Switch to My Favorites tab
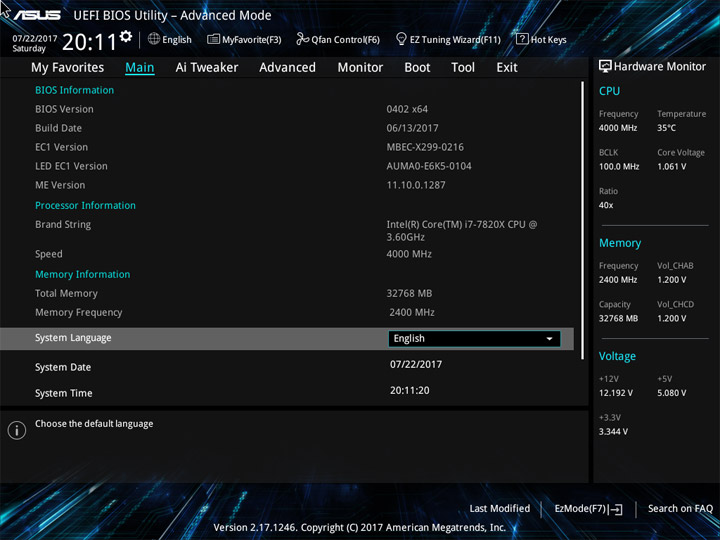The height and width of the screenshot is (540, 720). pyautogui.click(x=68, y=68)
